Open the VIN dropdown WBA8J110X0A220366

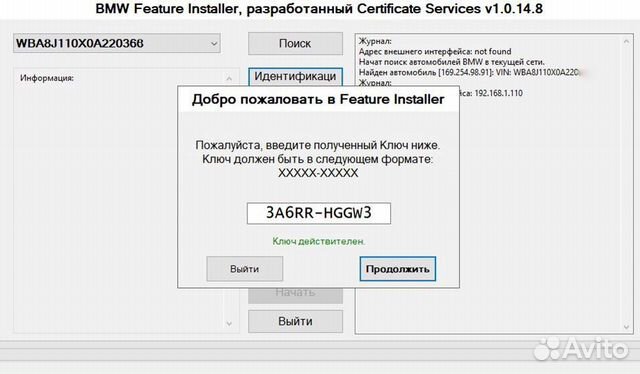coord(116,43)
